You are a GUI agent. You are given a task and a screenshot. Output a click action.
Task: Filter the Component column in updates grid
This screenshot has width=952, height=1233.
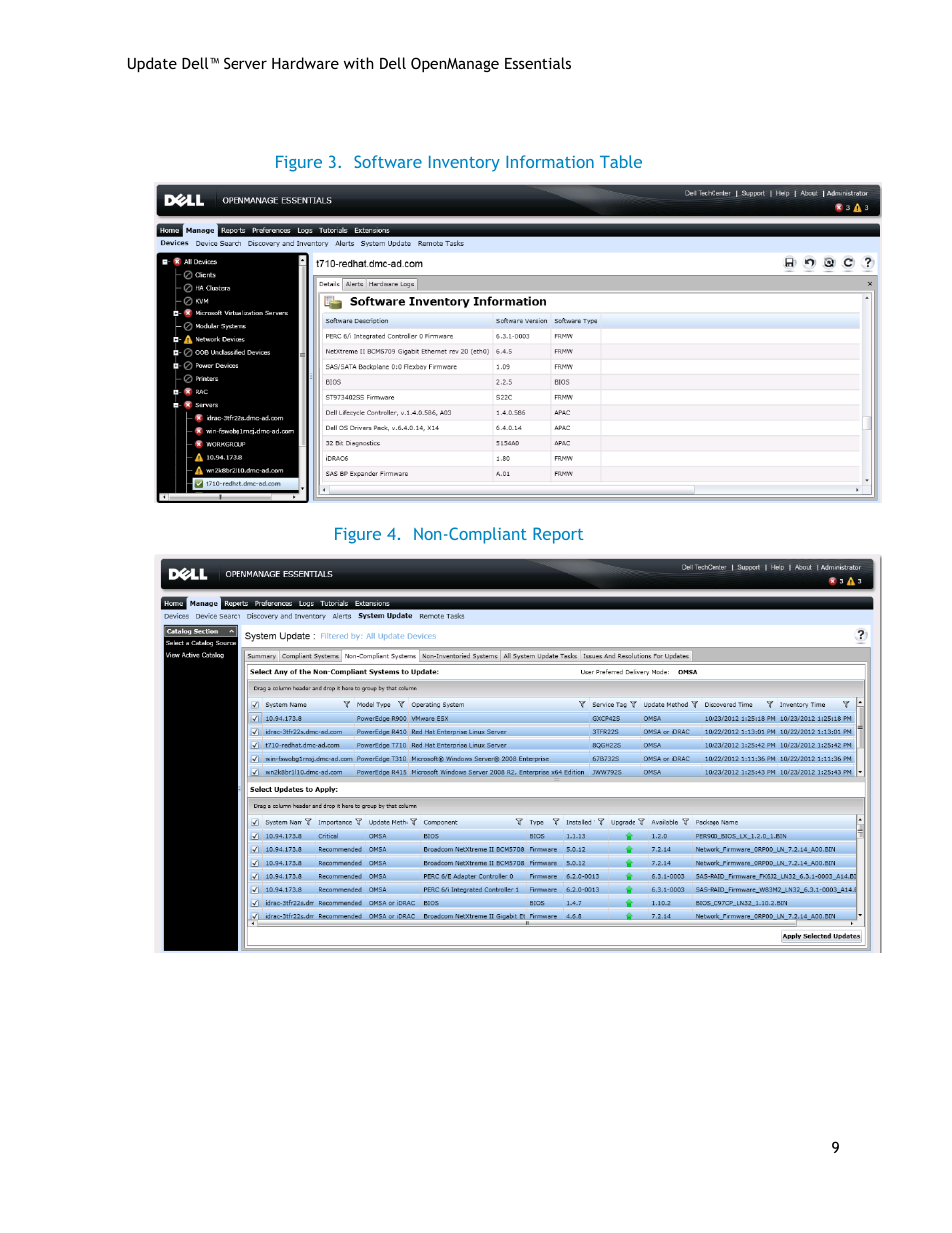[519, 823]
